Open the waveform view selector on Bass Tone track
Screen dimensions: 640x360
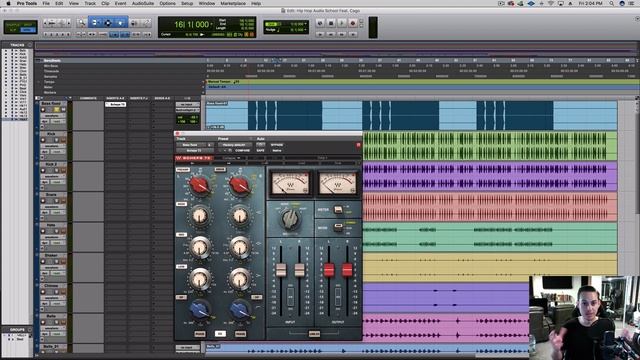(52, 116)
